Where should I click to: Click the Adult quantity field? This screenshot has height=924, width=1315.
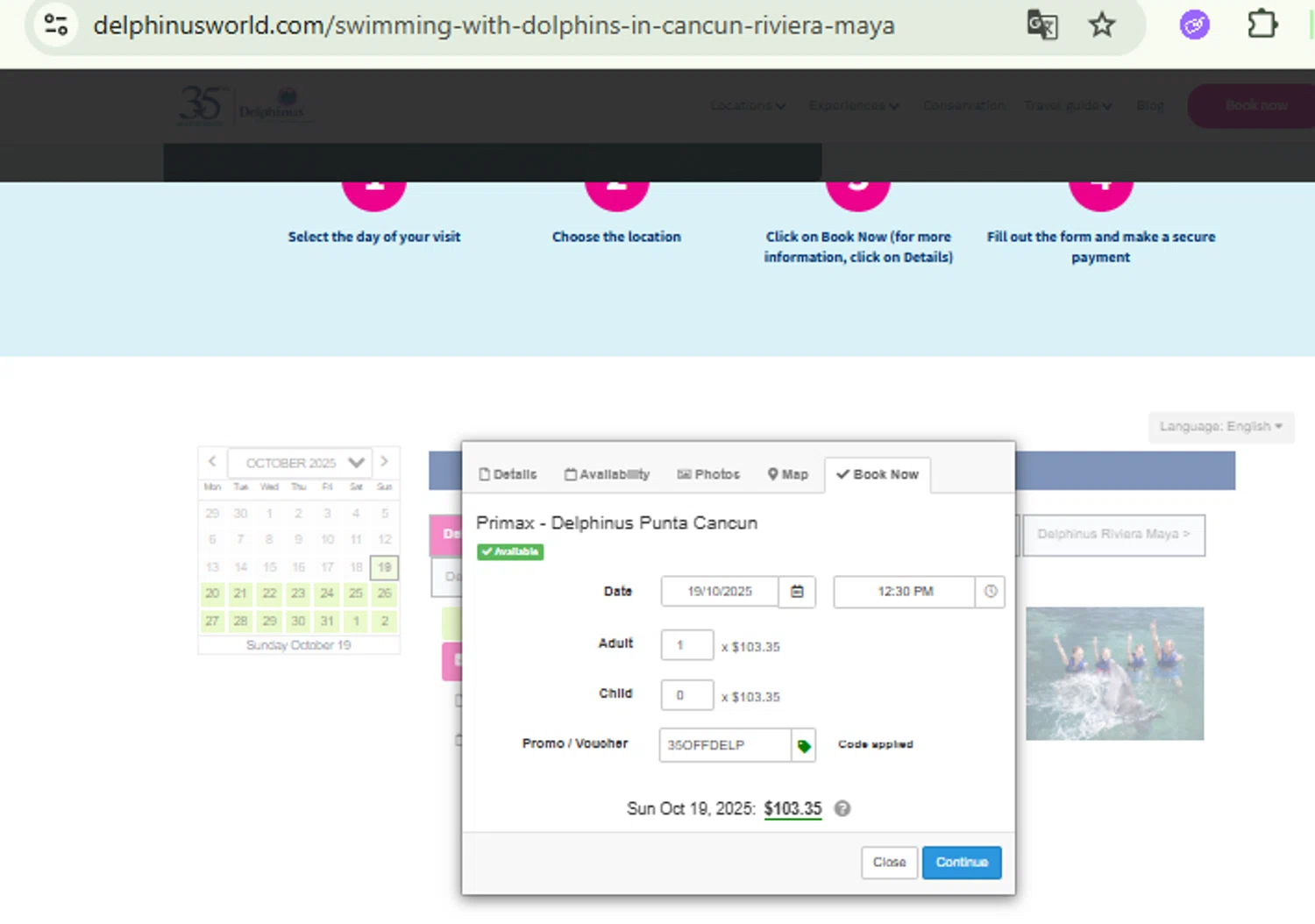click(687, 645)
